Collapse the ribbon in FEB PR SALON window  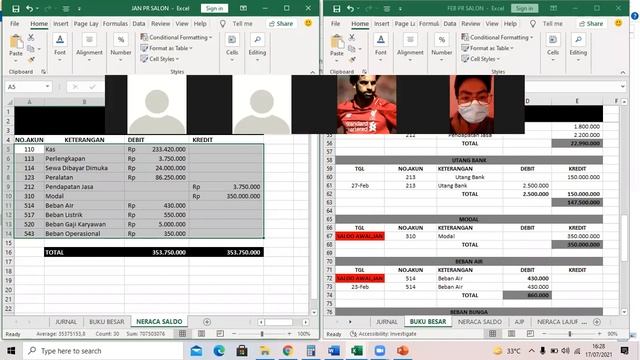(x=623, y=72)
